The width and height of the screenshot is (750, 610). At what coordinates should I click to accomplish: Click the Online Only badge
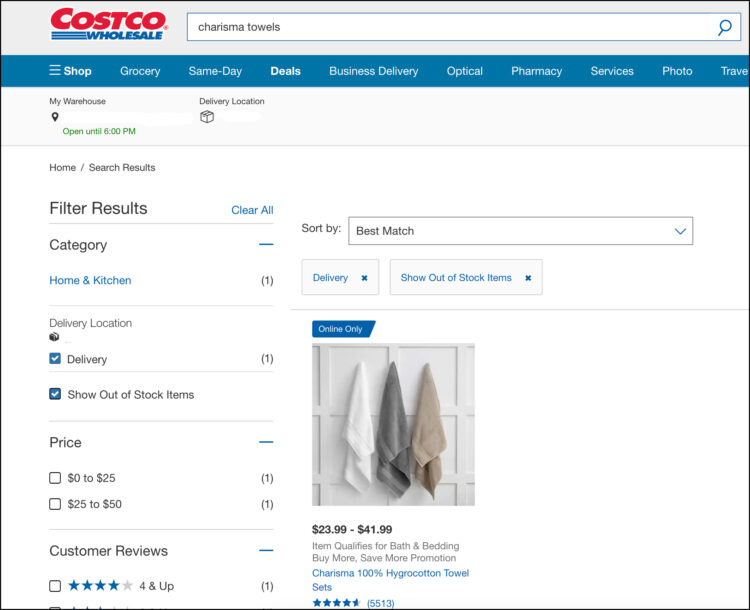[x=343, y=329]
